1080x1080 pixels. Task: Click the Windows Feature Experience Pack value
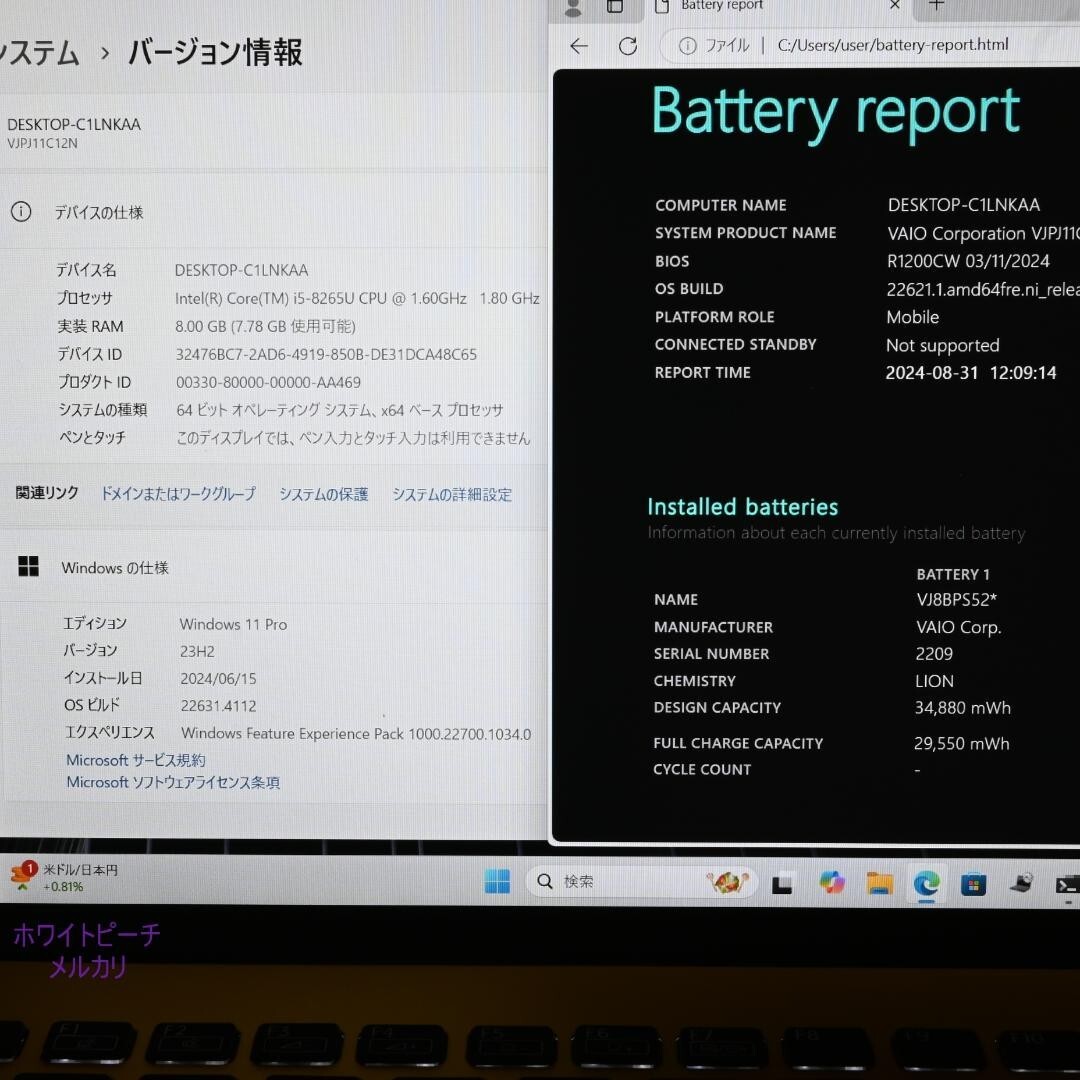[356, 734]
